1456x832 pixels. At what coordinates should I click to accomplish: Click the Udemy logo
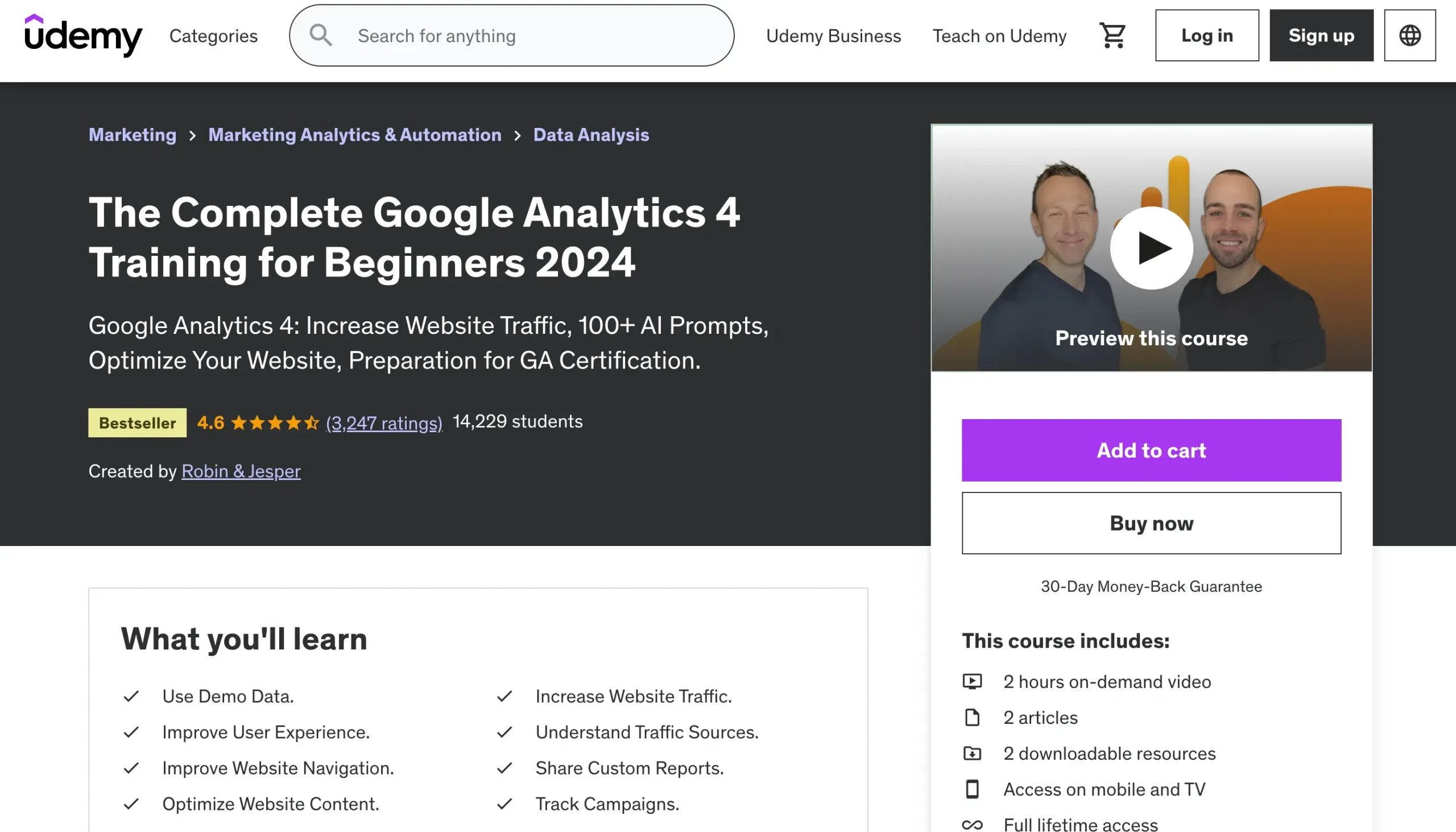tap(83, 35)
